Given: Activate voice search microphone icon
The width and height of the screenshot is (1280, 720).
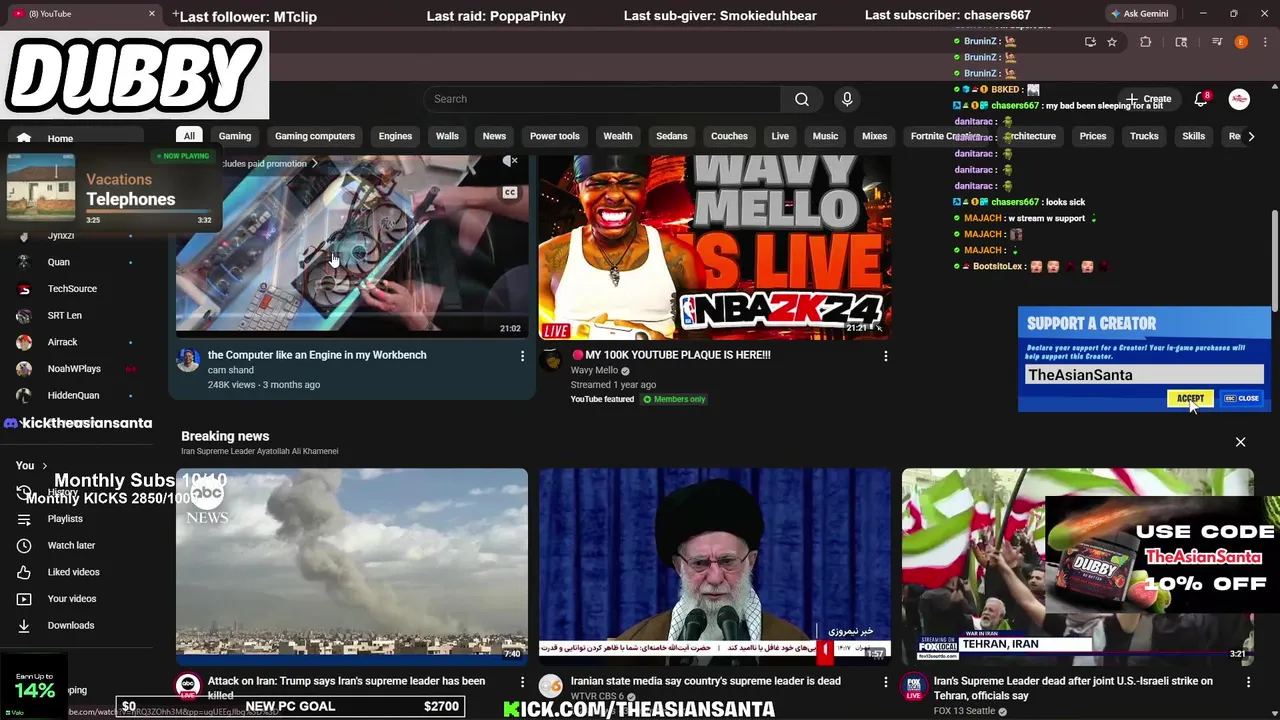Looking at the screenshot, I should pos(847,99).
